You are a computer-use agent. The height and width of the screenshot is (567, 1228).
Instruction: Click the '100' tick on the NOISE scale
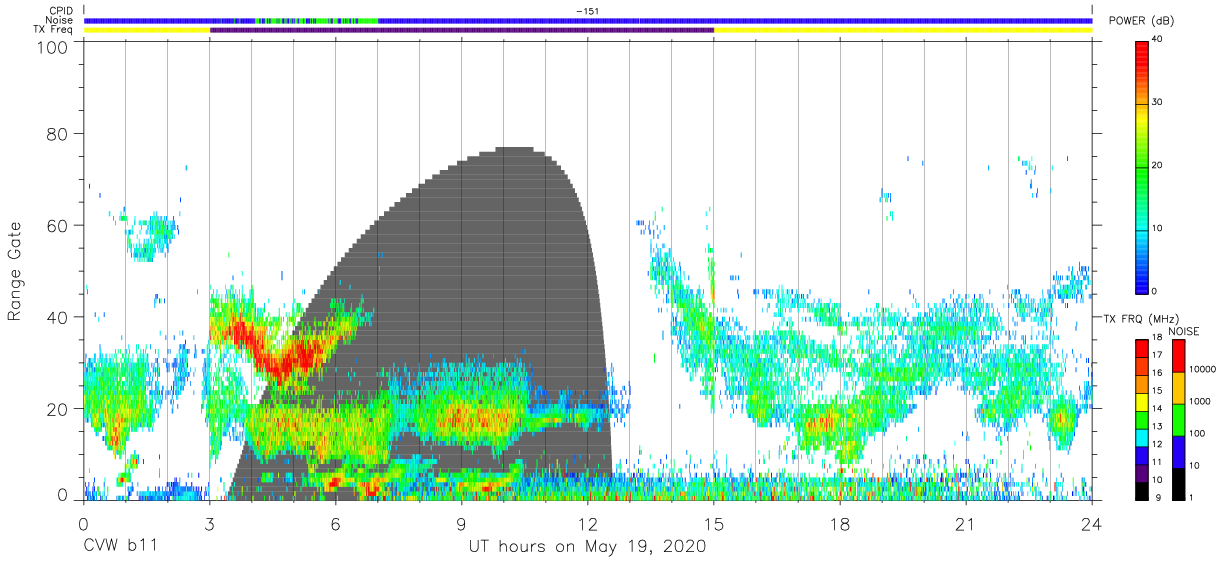tap(1195, 433)
